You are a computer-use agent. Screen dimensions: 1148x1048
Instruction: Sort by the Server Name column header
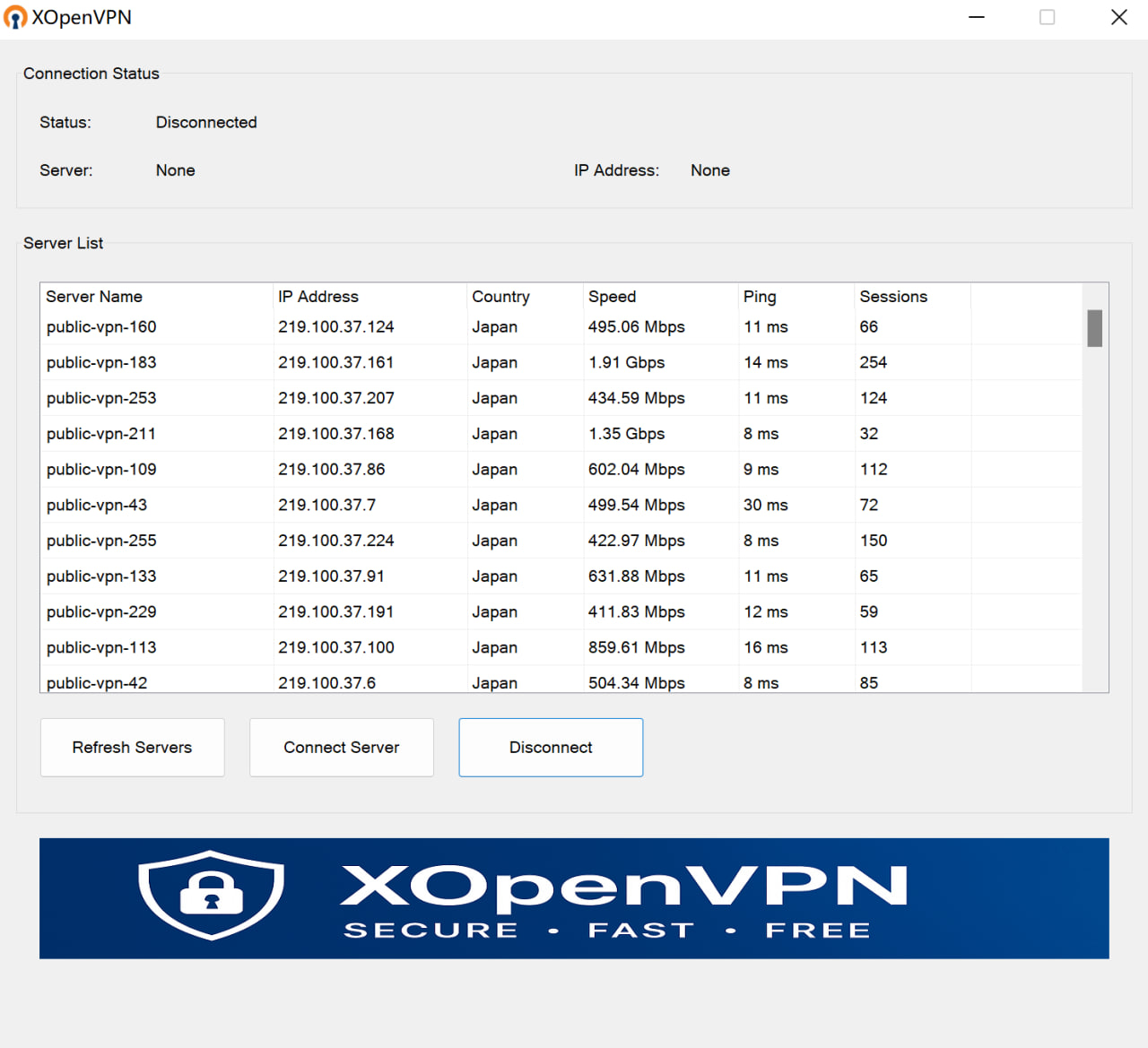point(94,296)
